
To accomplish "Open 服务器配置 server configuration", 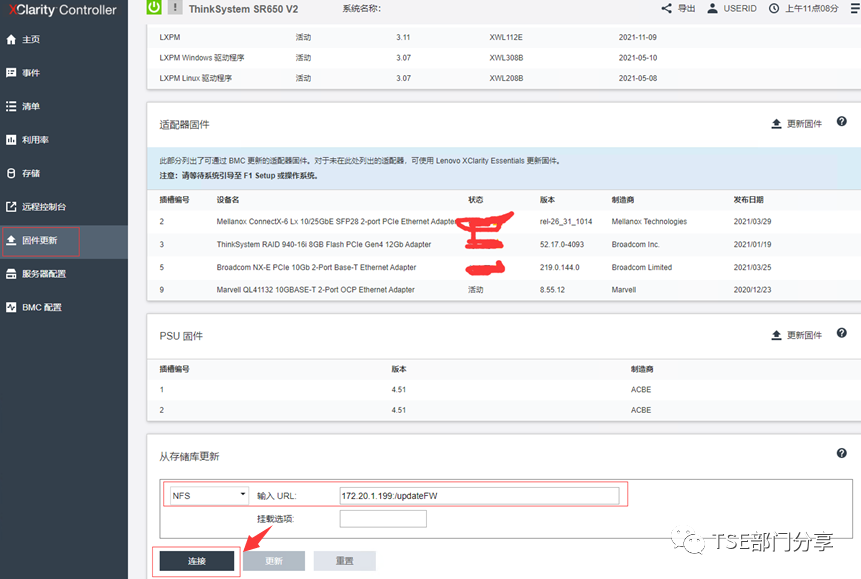I will coord(44,274).
